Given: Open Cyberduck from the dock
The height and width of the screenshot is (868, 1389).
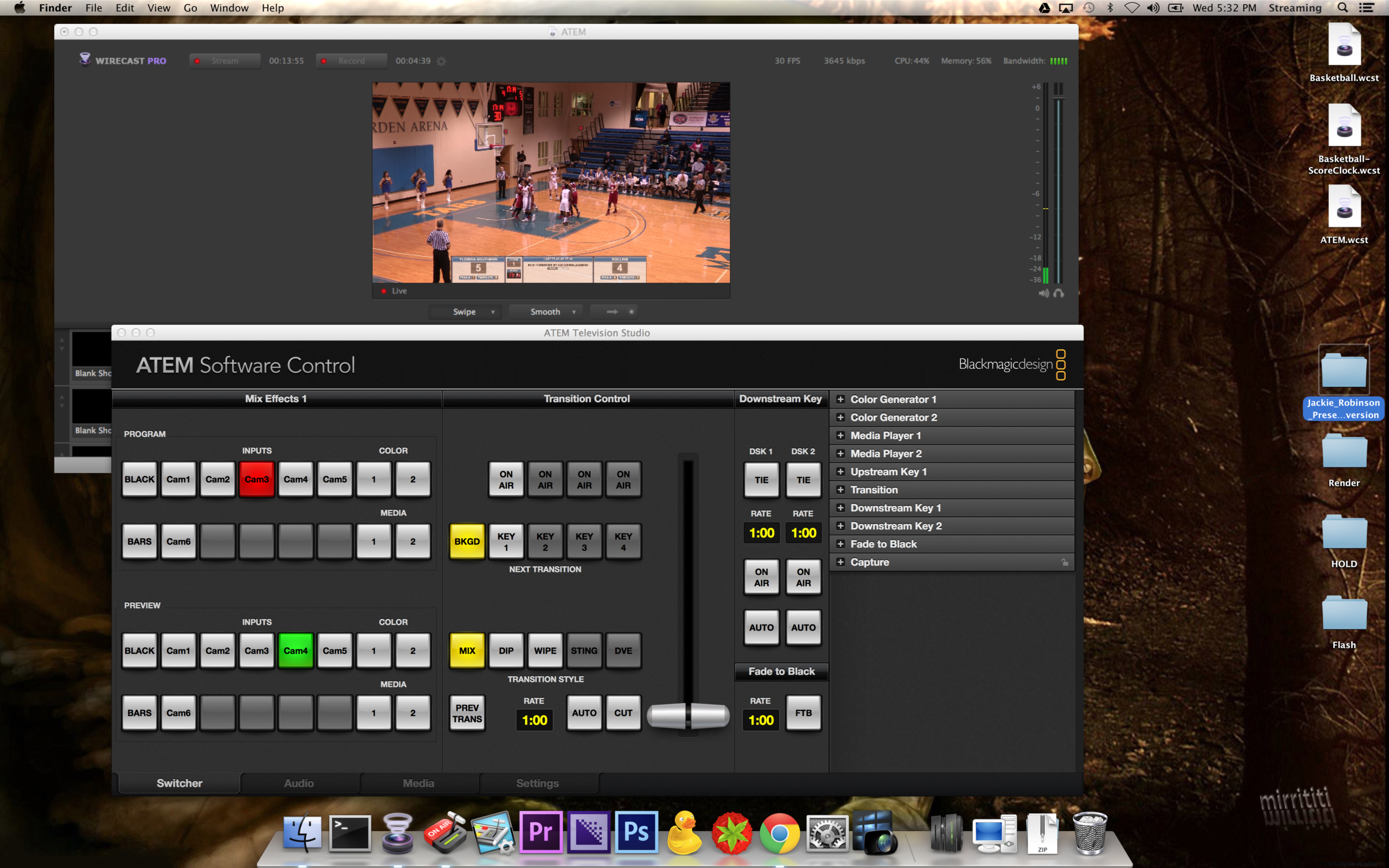Looking at the screenshot, I should [x=684, y=832].
